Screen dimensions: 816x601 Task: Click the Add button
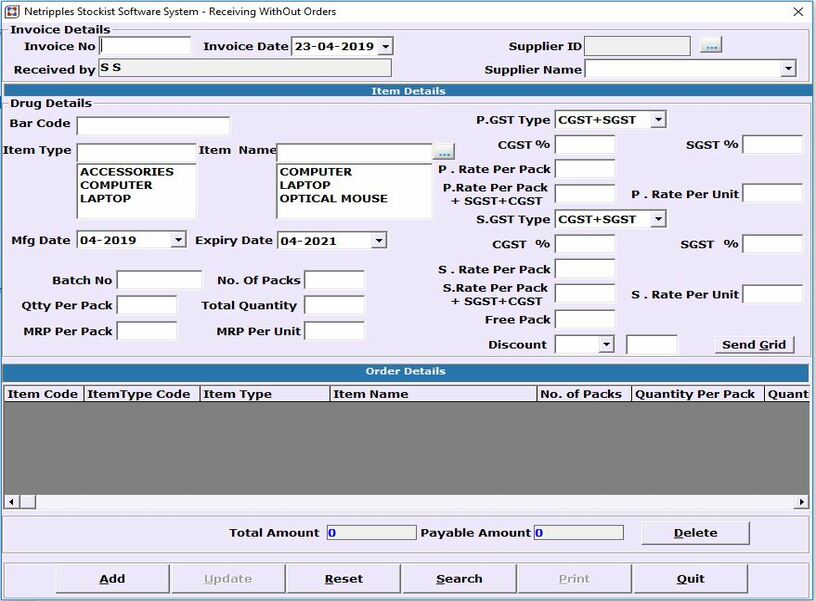click(112, 579)
